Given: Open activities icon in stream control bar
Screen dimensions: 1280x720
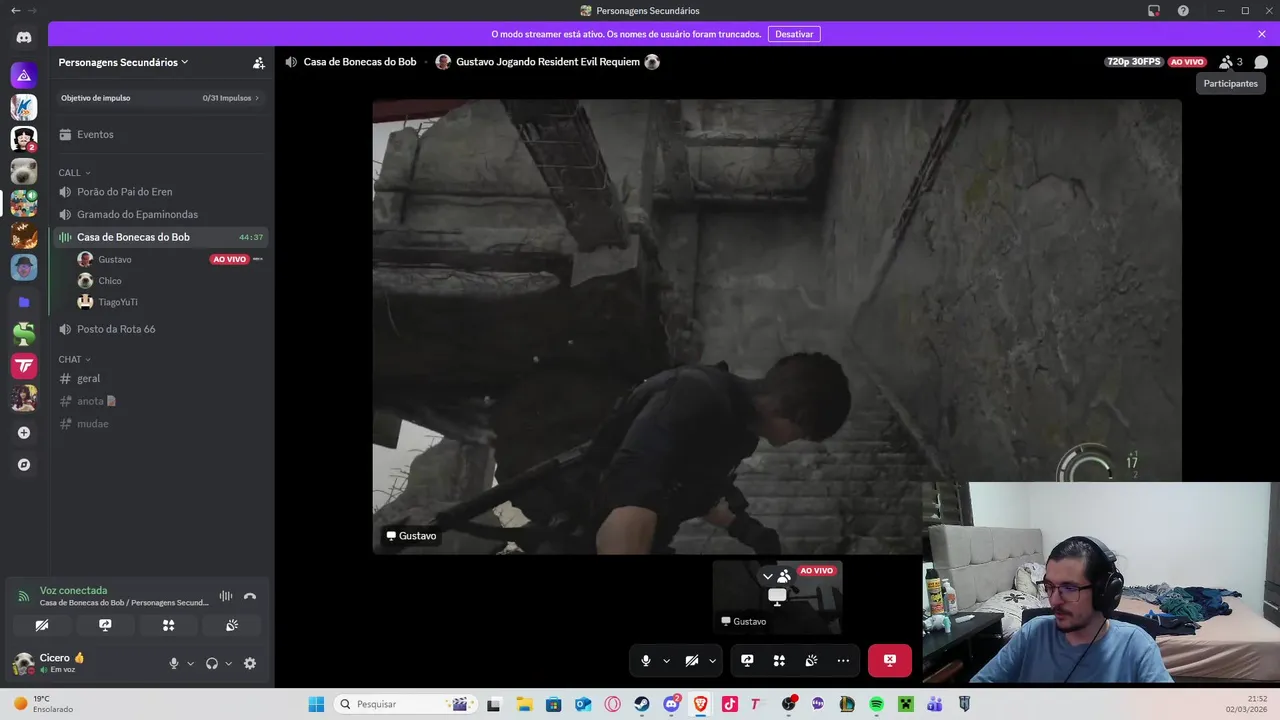Looking at the screenshot, I should [779, 661].
